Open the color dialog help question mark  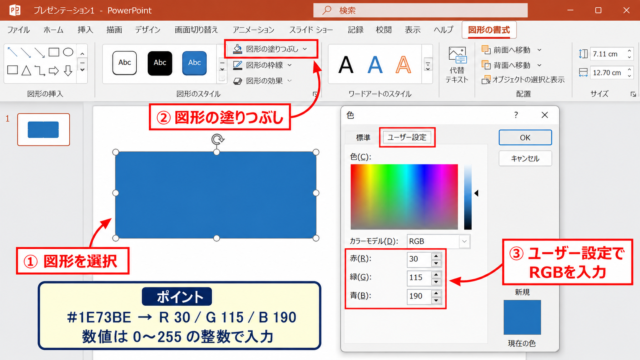coord(516,115)
